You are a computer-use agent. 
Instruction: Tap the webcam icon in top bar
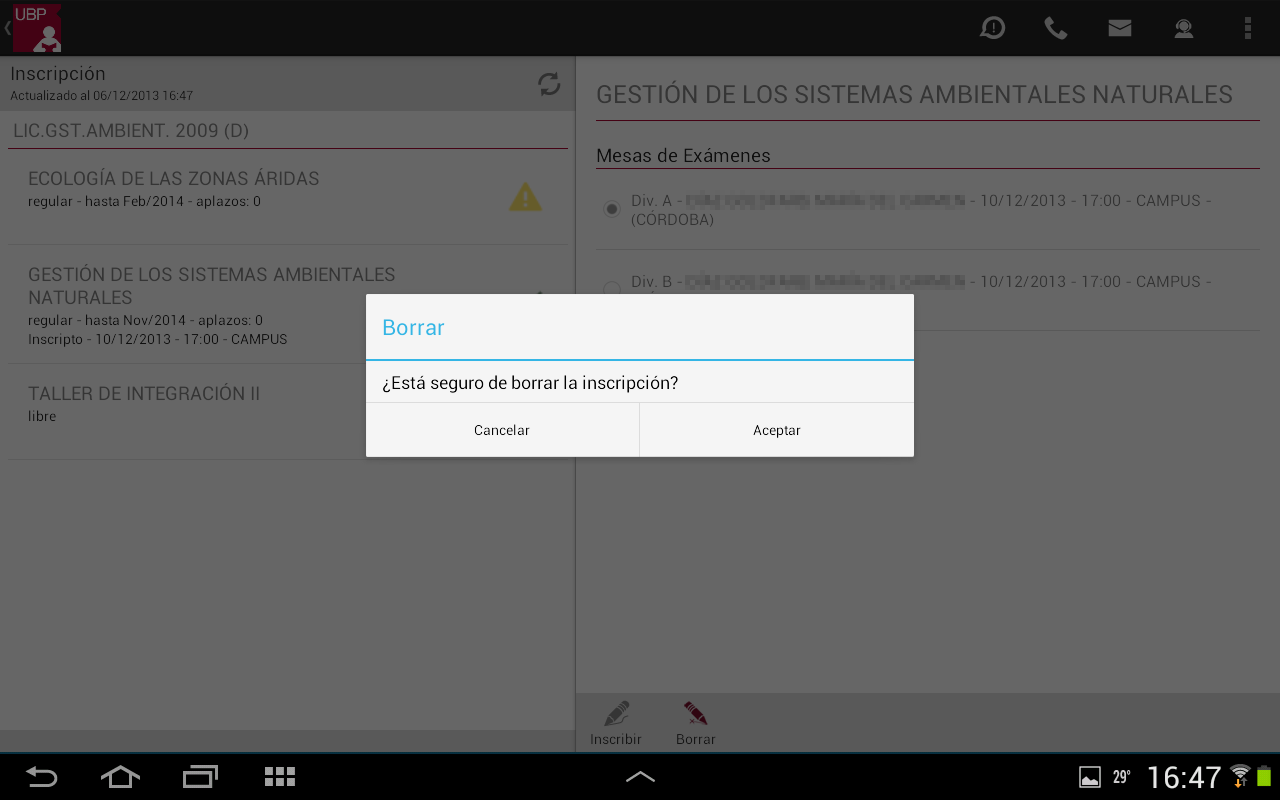pos(1184,28)
